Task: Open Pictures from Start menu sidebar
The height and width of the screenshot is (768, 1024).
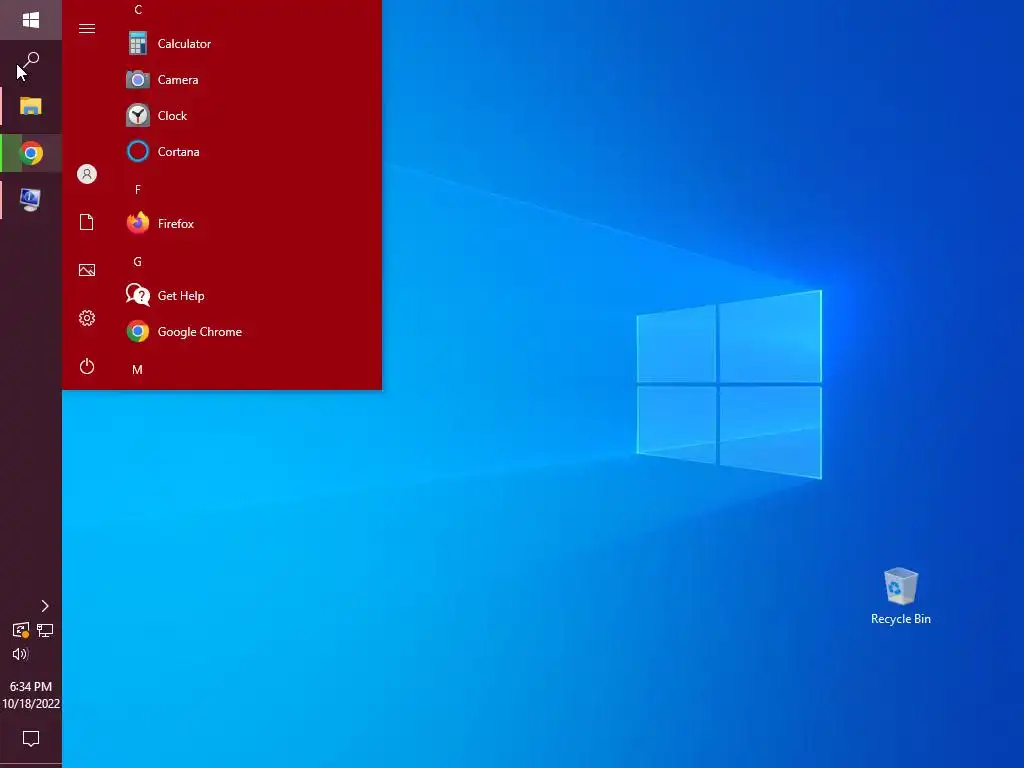Action: [x=87, y=270]
